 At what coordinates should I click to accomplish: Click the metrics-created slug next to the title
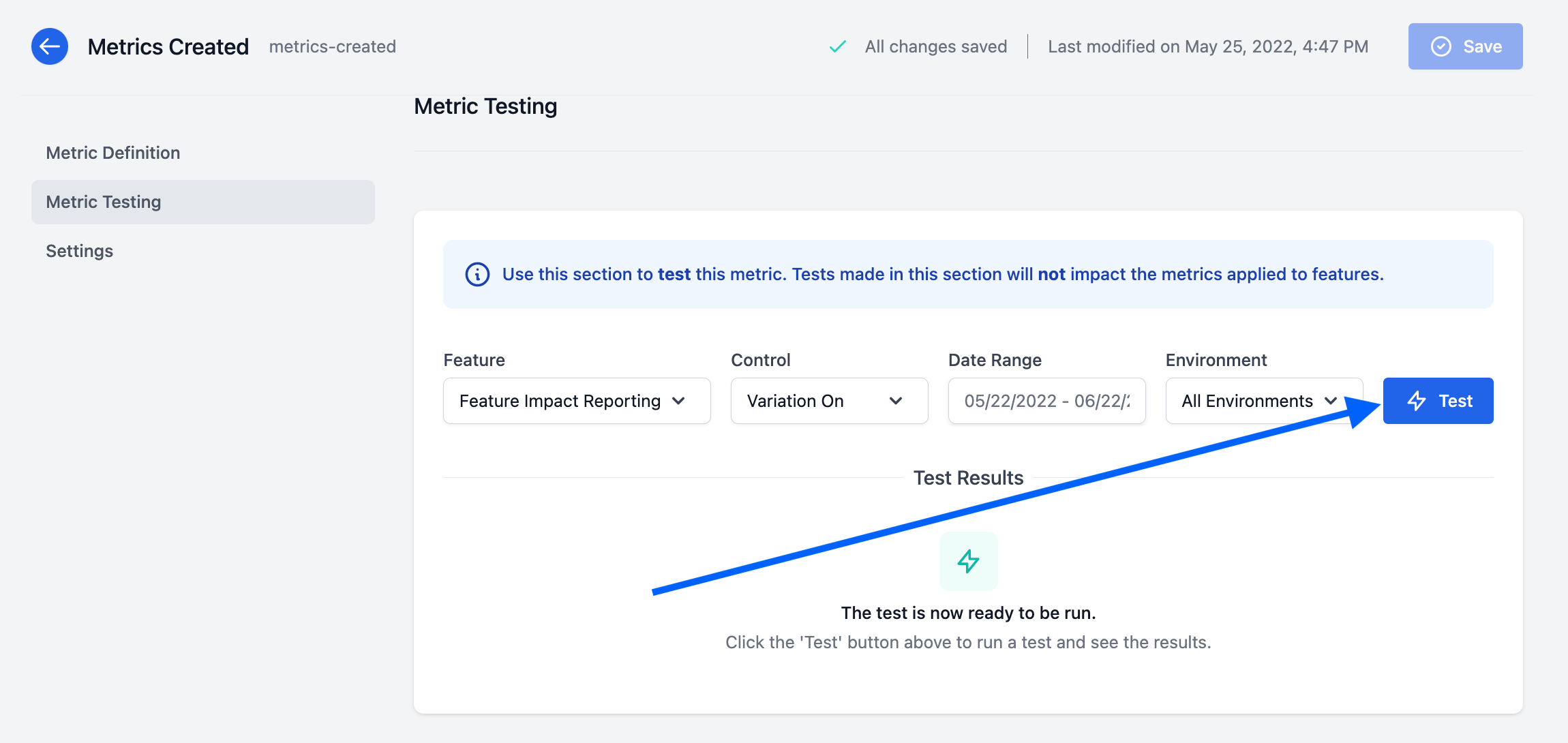point(333,47)
